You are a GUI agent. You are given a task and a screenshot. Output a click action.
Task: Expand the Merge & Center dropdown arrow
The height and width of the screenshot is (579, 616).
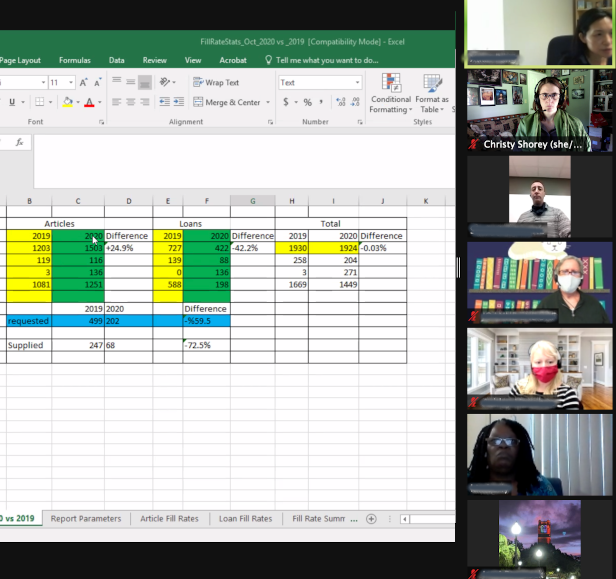point(268,102)
